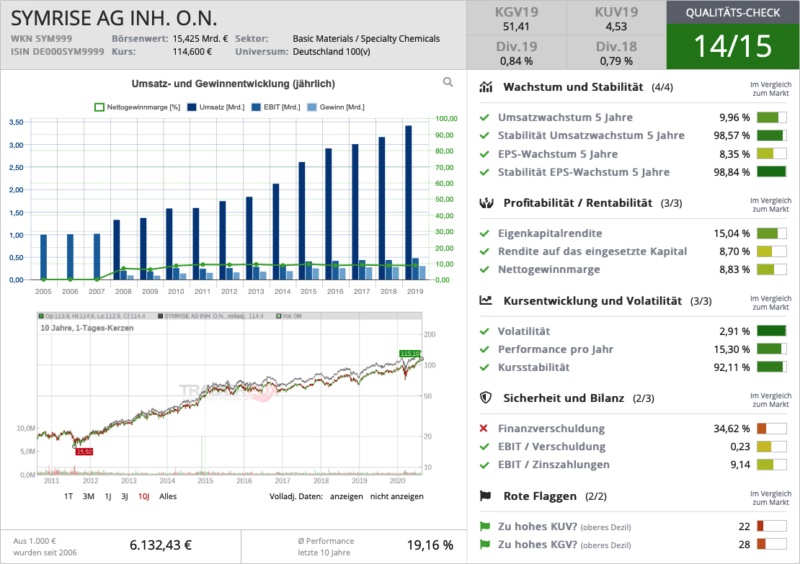This screenshot has height=564, width=800.
Task: Select 'nicht anzeigen' for Volladj. Daten
Action: coord(397,496)
